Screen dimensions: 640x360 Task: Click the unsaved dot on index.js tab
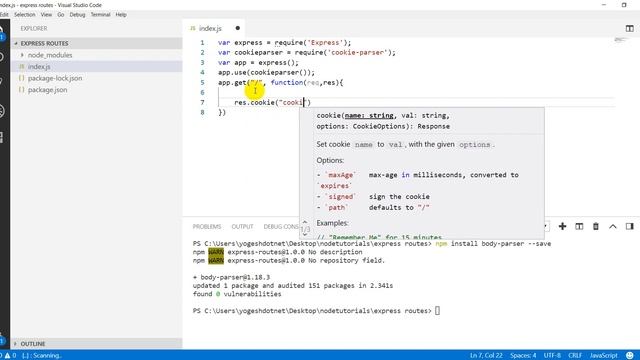pos(238,28)
